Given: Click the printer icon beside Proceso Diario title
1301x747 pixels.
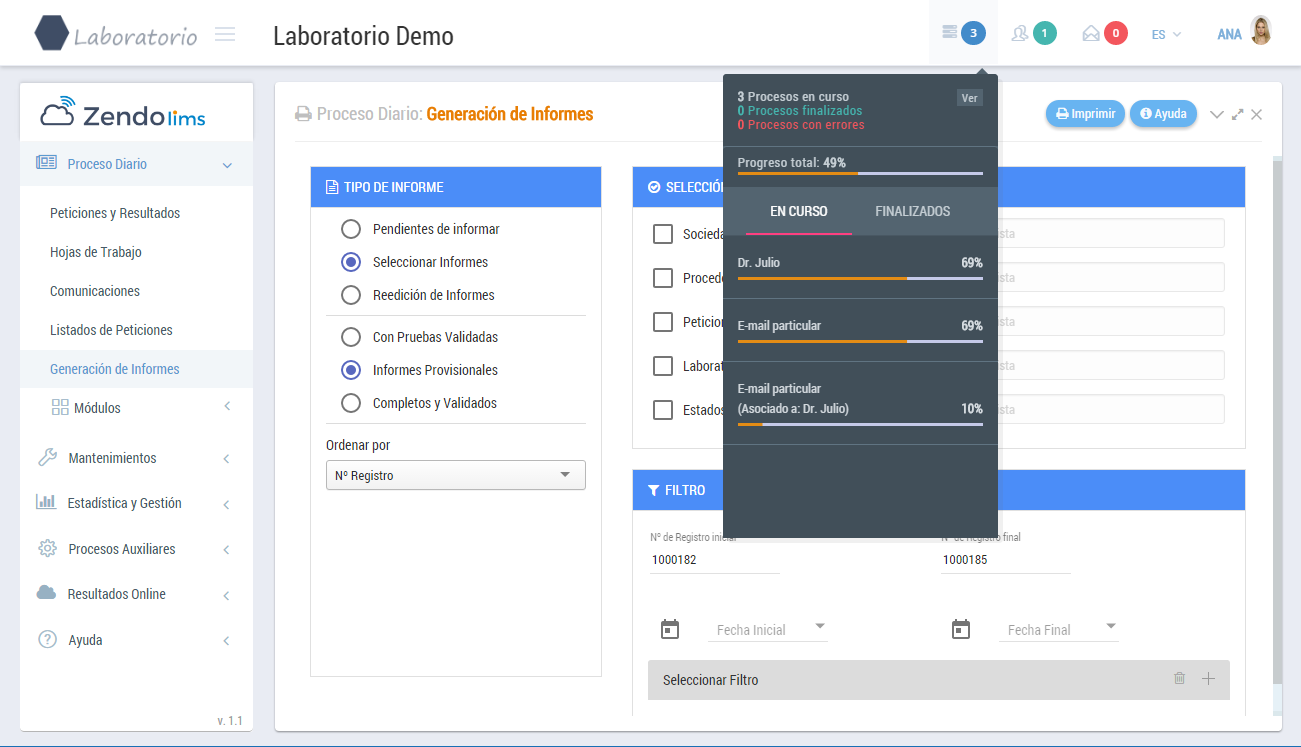Looking at the screenshot, I should click(303, 114).
